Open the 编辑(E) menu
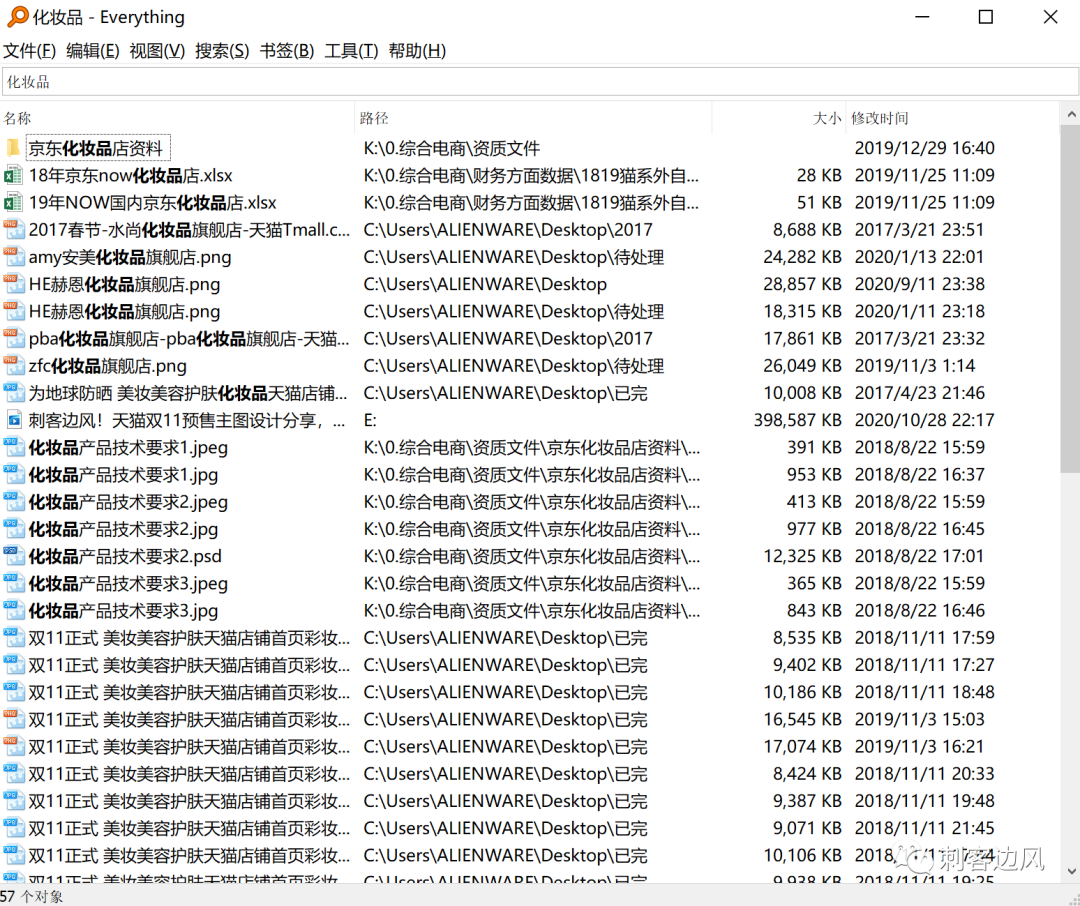 (x=93, y=51)
